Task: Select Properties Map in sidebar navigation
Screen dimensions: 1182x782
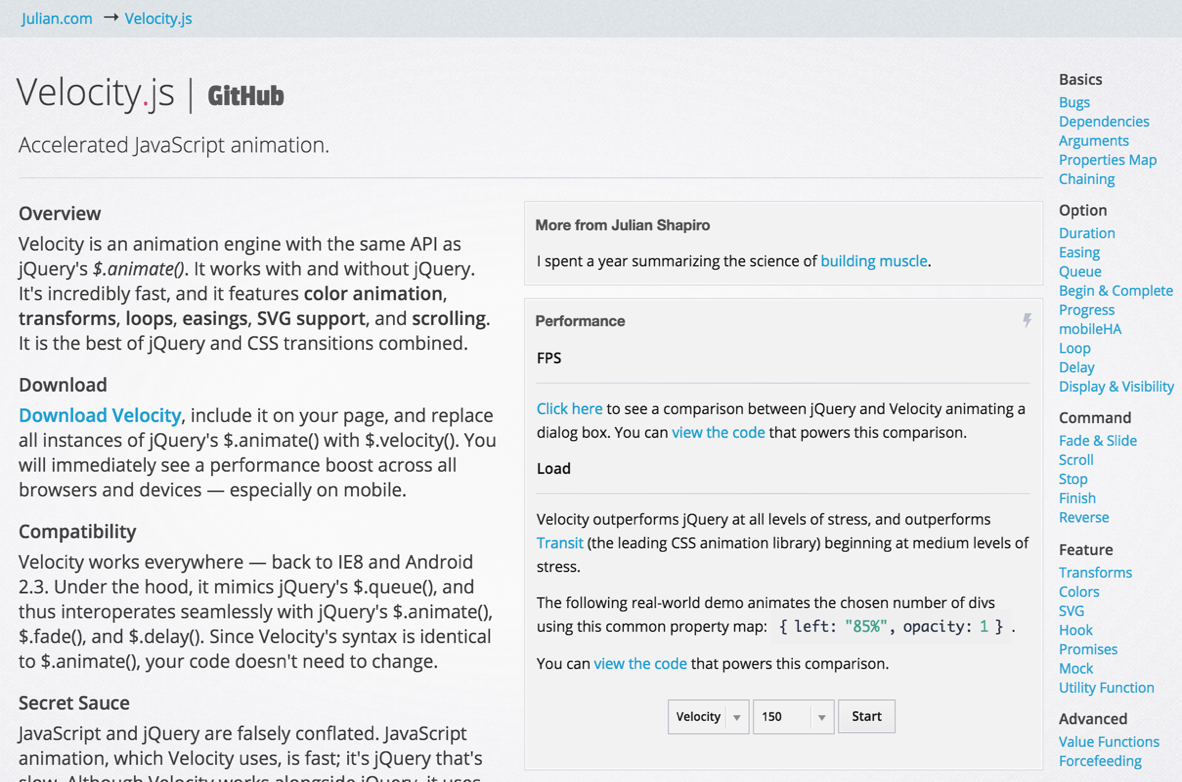Action: (1107, 160)
